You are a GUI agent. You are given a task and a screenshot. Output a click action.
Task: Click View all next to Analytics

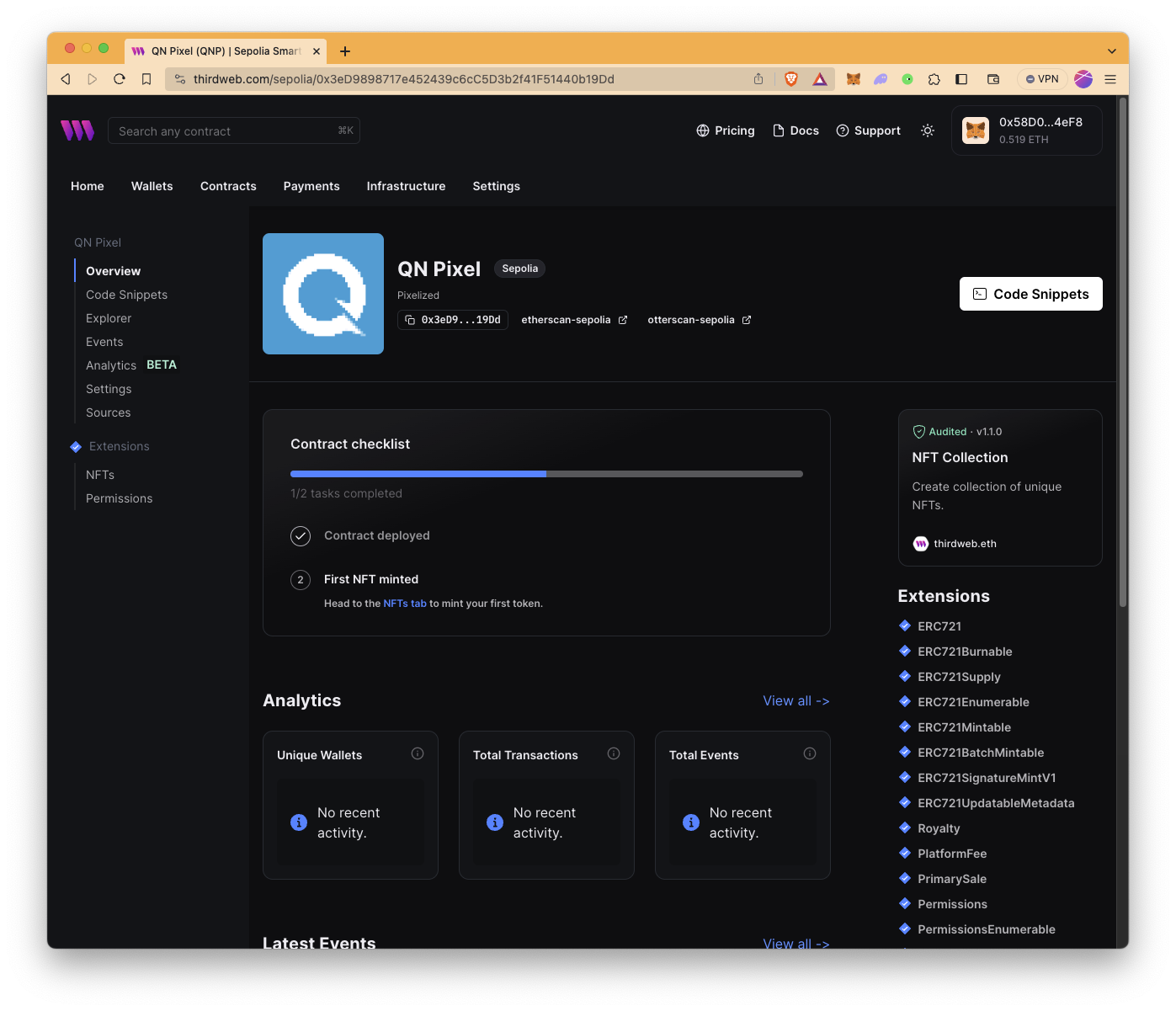click(x=796, y=700)
